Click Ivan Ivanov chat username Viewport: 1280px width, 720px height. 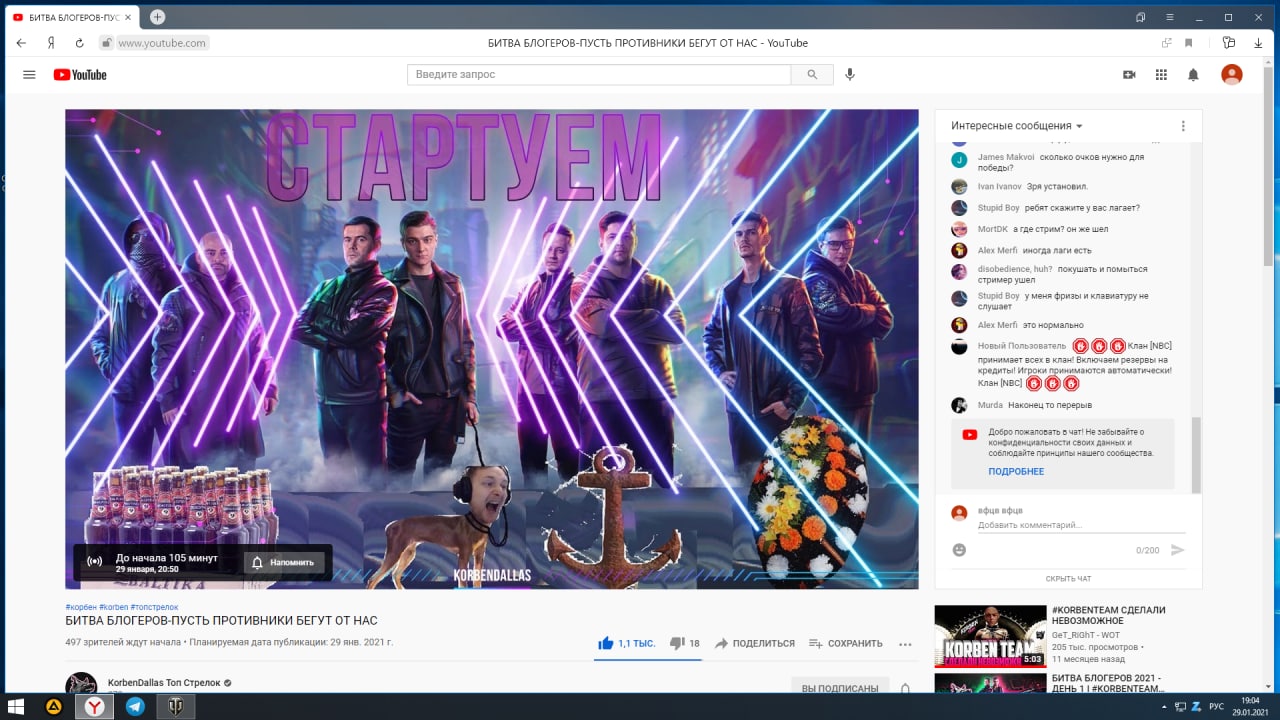pos(1000,186)
